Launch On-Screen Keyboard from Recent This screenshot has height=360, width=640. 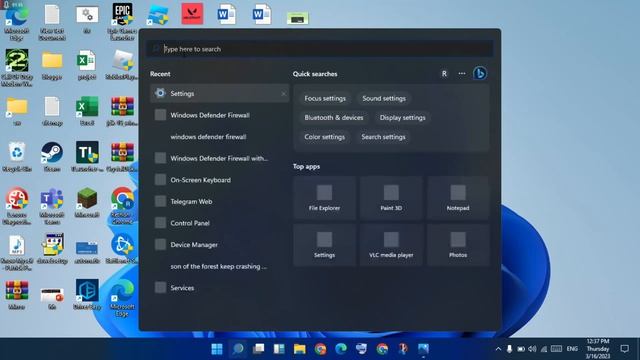pyautogui.click(x=219, y=180)
